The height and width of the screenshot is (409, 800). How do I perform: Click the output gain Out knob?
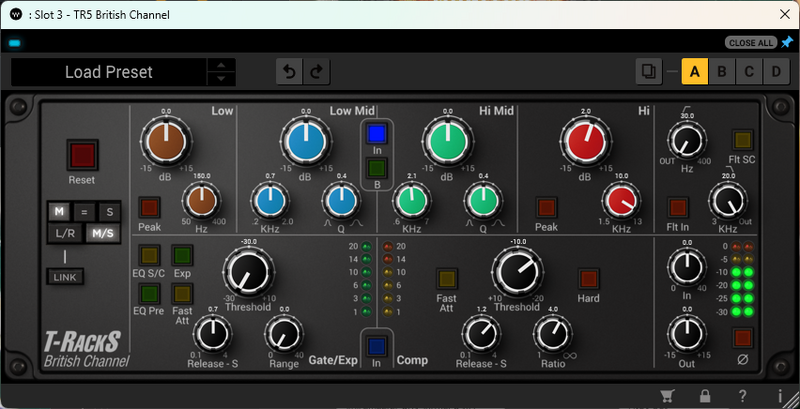pyautogui.click(x=687, y=334)
